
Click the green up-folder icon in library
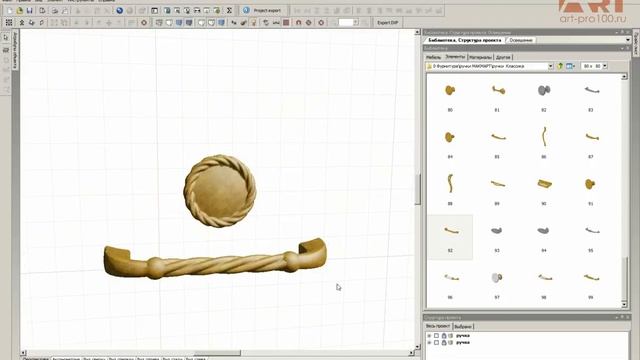click(x=560, y=66)
